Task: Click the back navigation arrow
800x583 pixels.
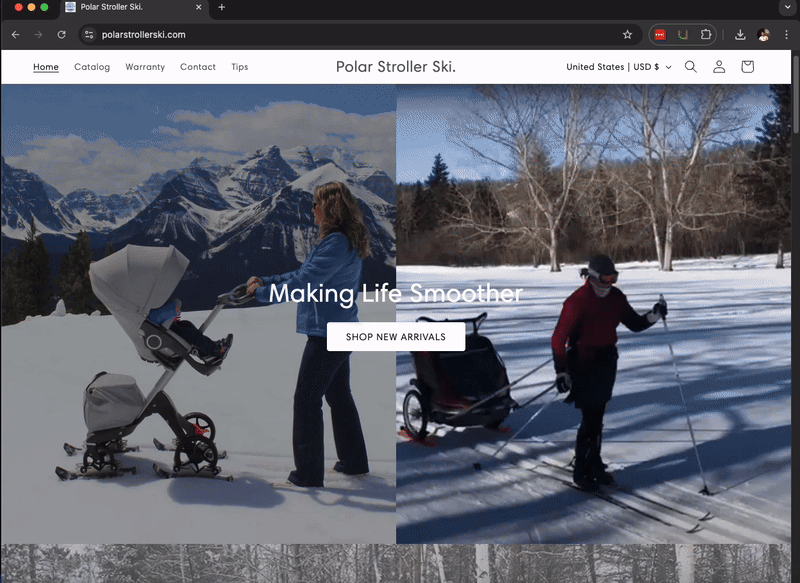Action: (15, 33)
